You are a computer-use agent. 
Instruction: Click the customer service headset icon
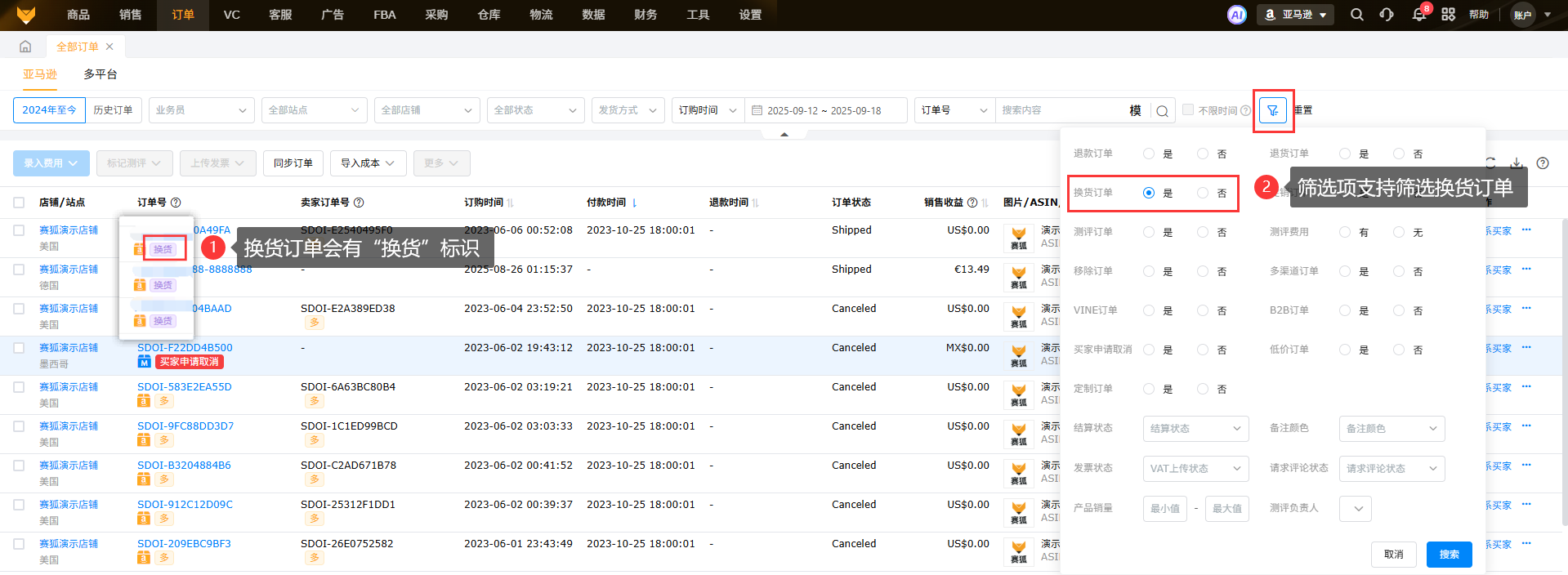click(x=1387, y=15)
